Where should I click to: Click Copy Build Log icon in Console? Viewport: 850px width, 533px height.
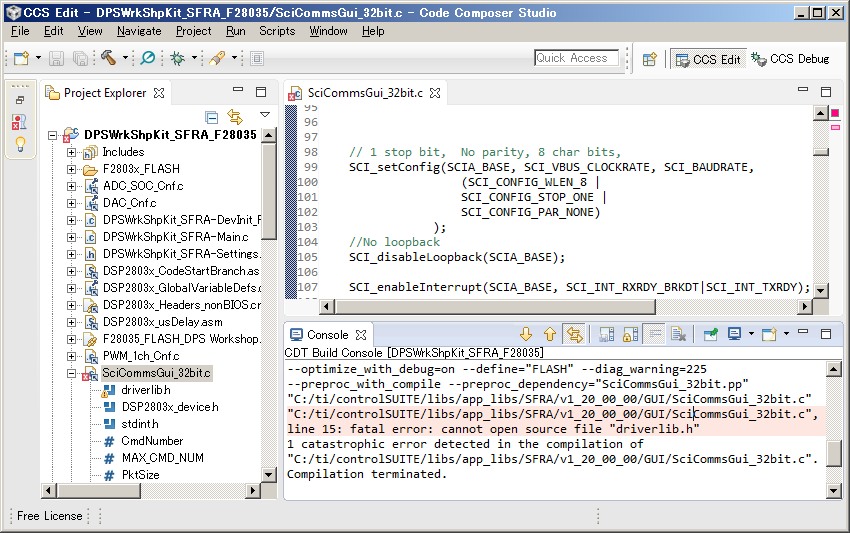coord(606,335)
